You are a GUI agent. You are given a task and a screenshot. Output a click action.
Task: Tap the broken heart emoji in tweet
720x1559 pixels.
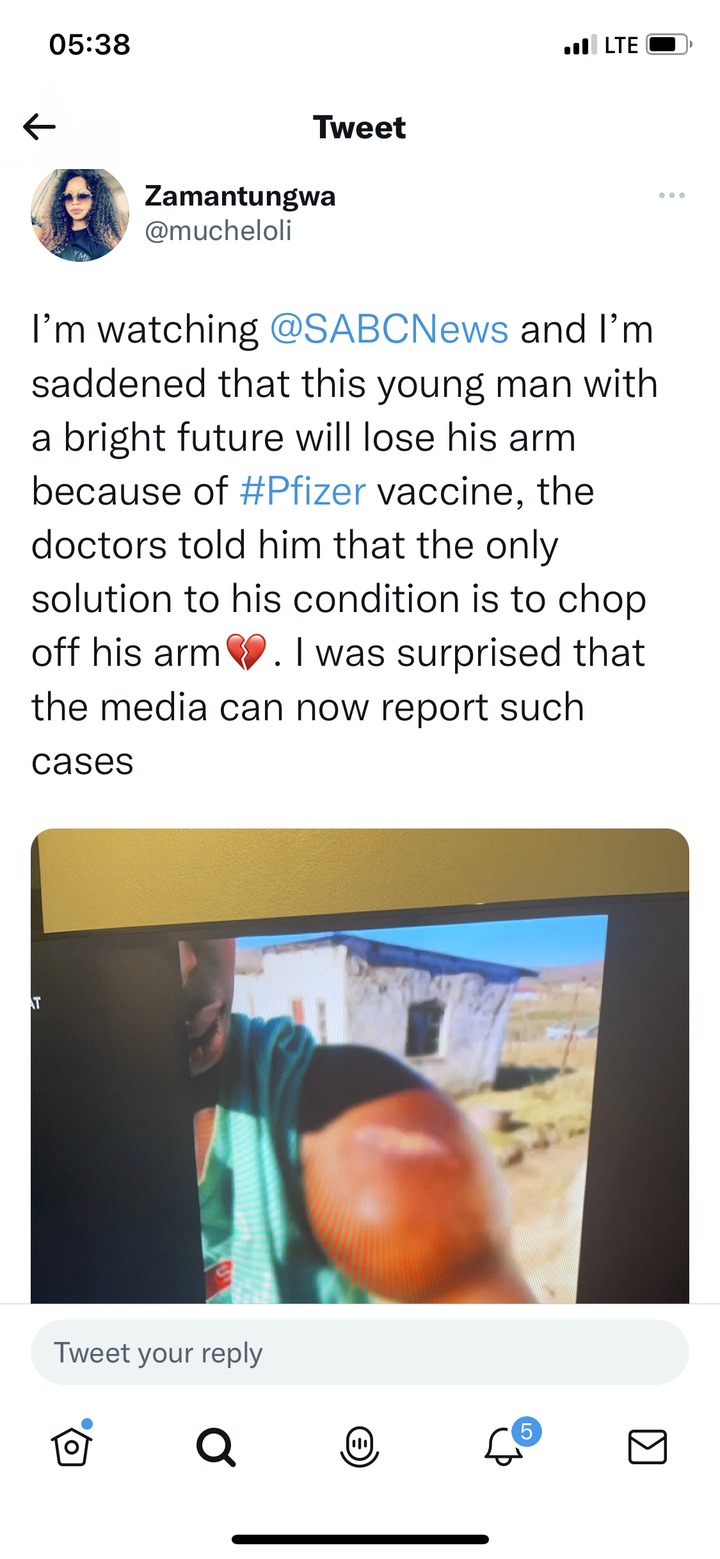pos(246,653)
